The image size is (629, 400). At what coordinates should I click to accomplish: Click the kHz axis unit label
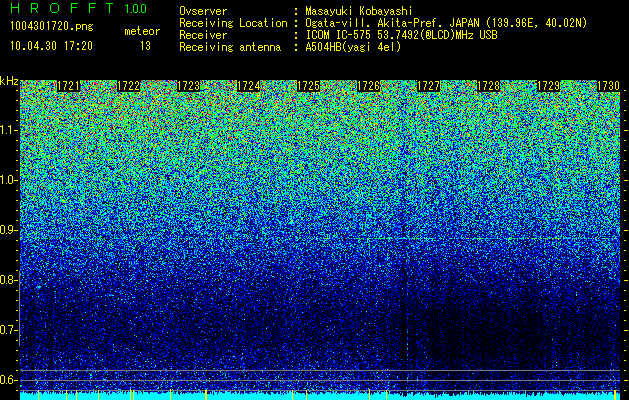pyautogui.click(x=9, y=81)
